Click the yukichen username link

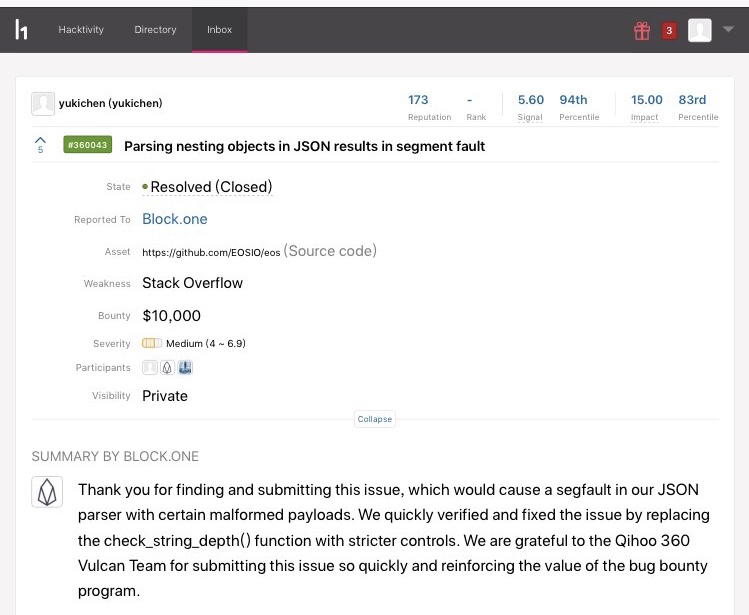pyautogui.click(x=110, y=103)
